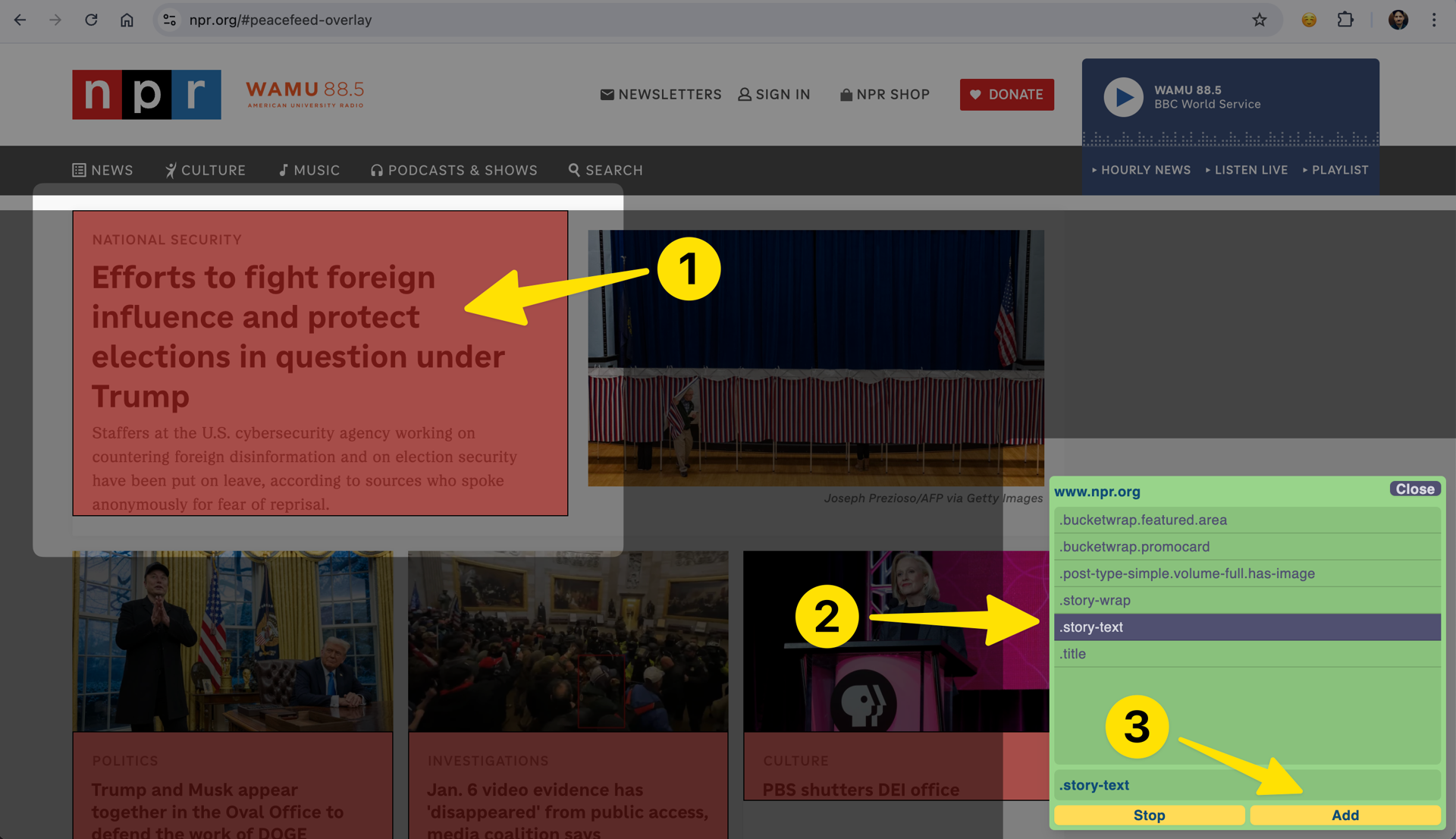Open the News menu
Image resolution: width=1456 pixels, height=839 pixels.
(102, 170)
